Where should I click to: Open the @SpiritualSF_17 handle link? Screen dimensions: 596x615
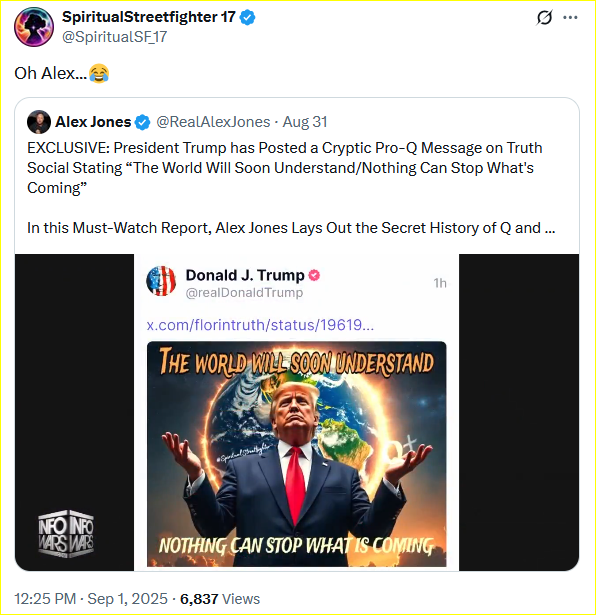[114, 37]
